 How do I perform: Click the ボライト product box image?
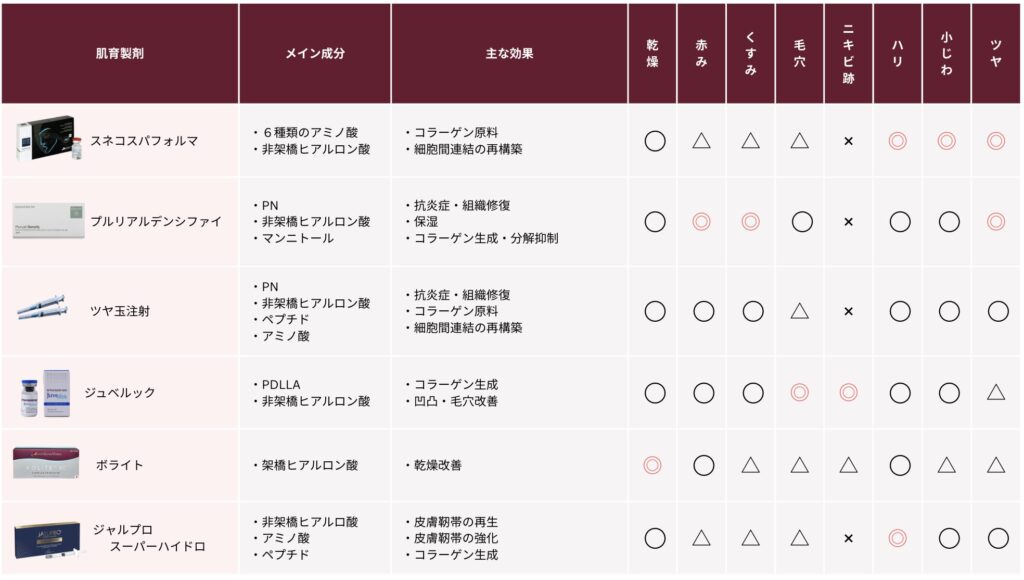point(46,464)
